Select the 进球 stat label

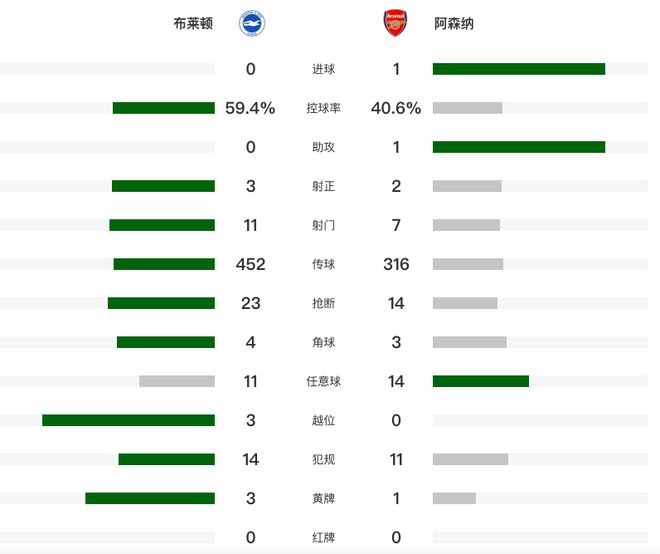323,69
